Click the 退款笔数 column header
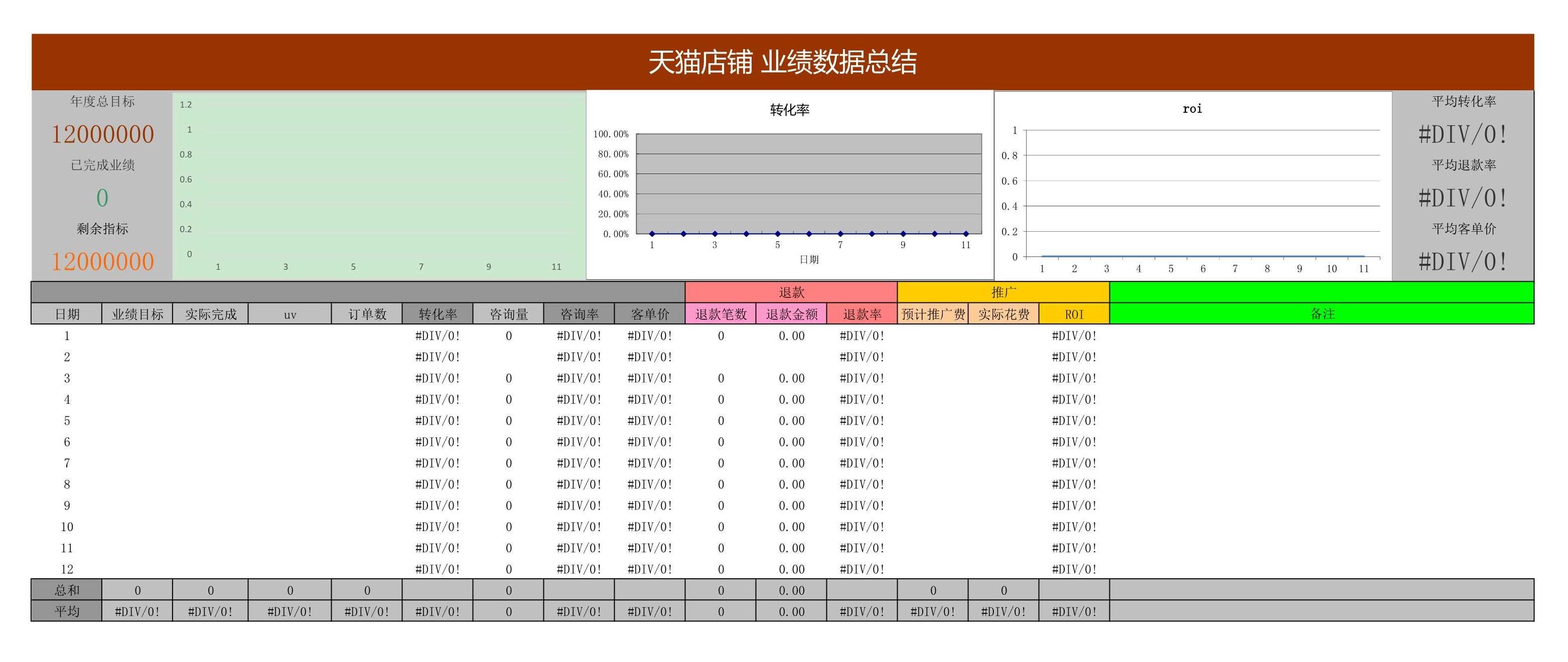The width and height of the screenshot is (1568, 662). pos(721,314)
